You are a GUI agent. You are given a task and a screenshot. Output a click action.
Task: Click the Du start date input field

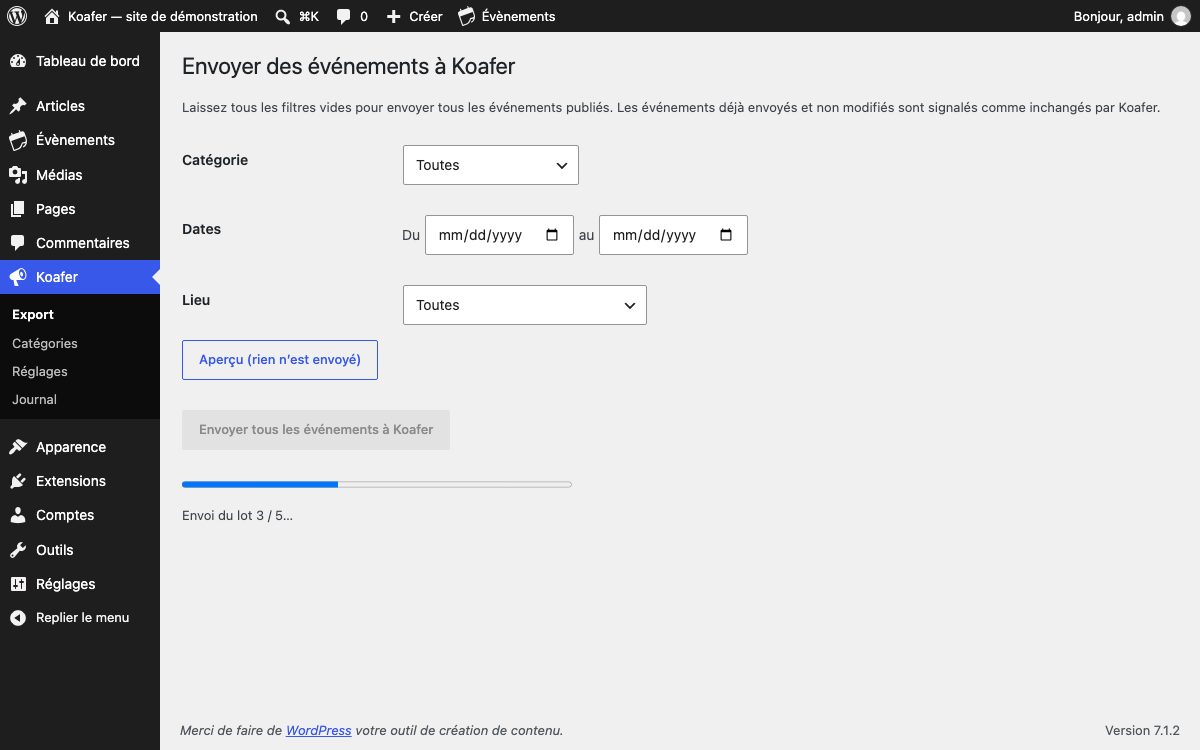(499, 235)
